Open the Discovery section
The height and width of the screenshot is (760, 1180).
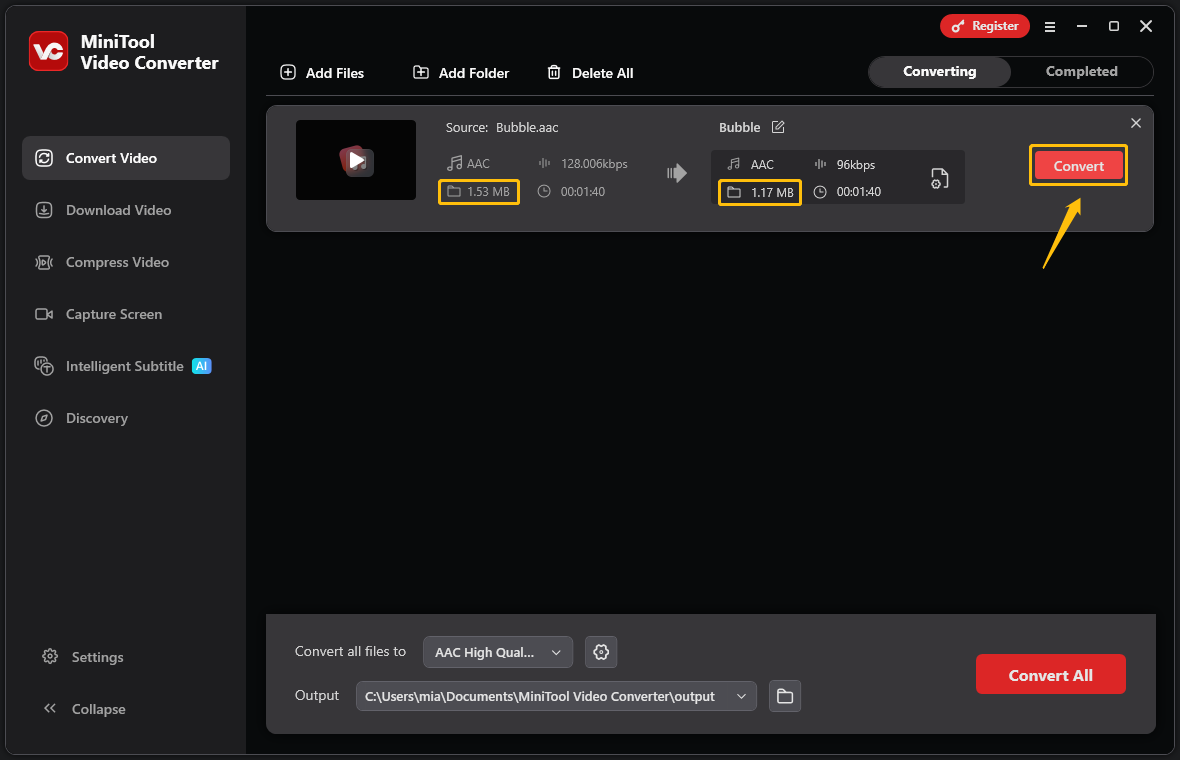126,418
